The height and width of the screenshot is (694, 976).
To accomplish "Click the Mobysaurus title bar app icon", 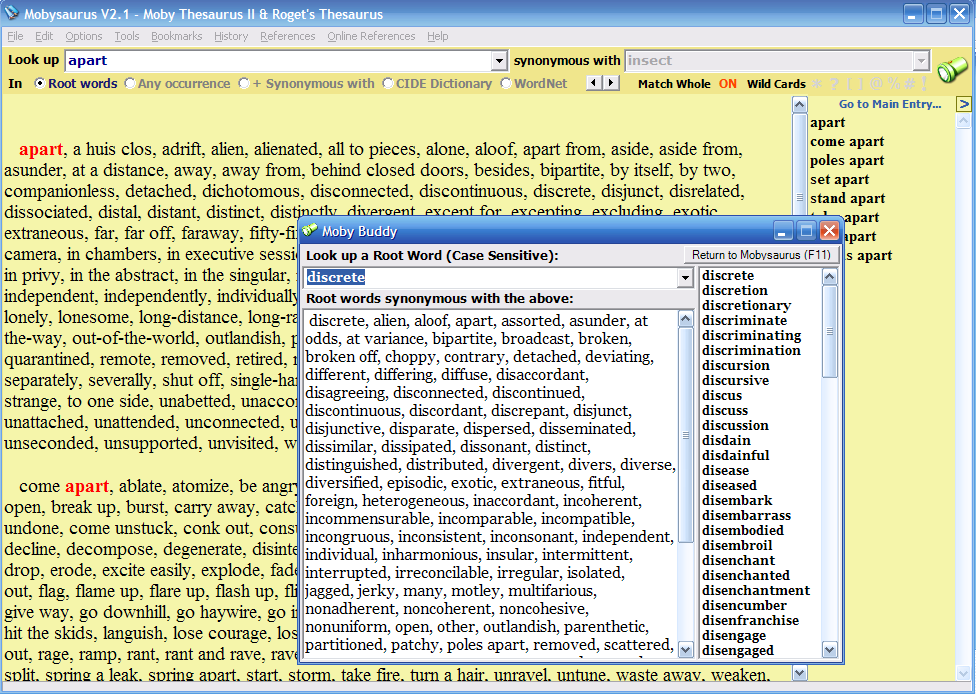I will pyautogui.click(x=11, y=13).
